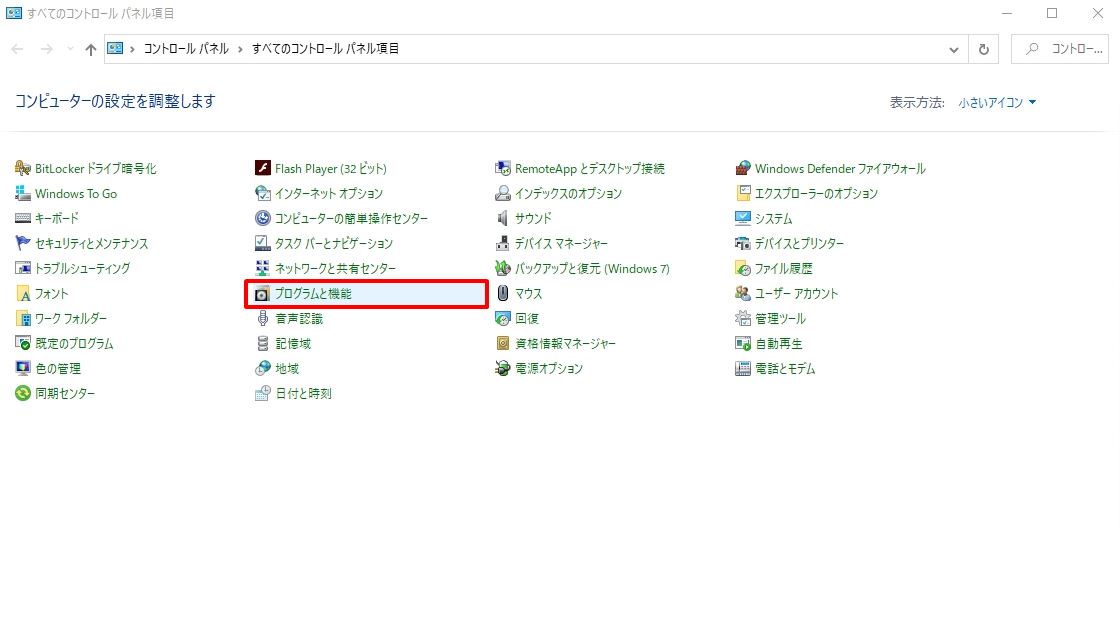Open the キーボード keyboard icon

23,218
